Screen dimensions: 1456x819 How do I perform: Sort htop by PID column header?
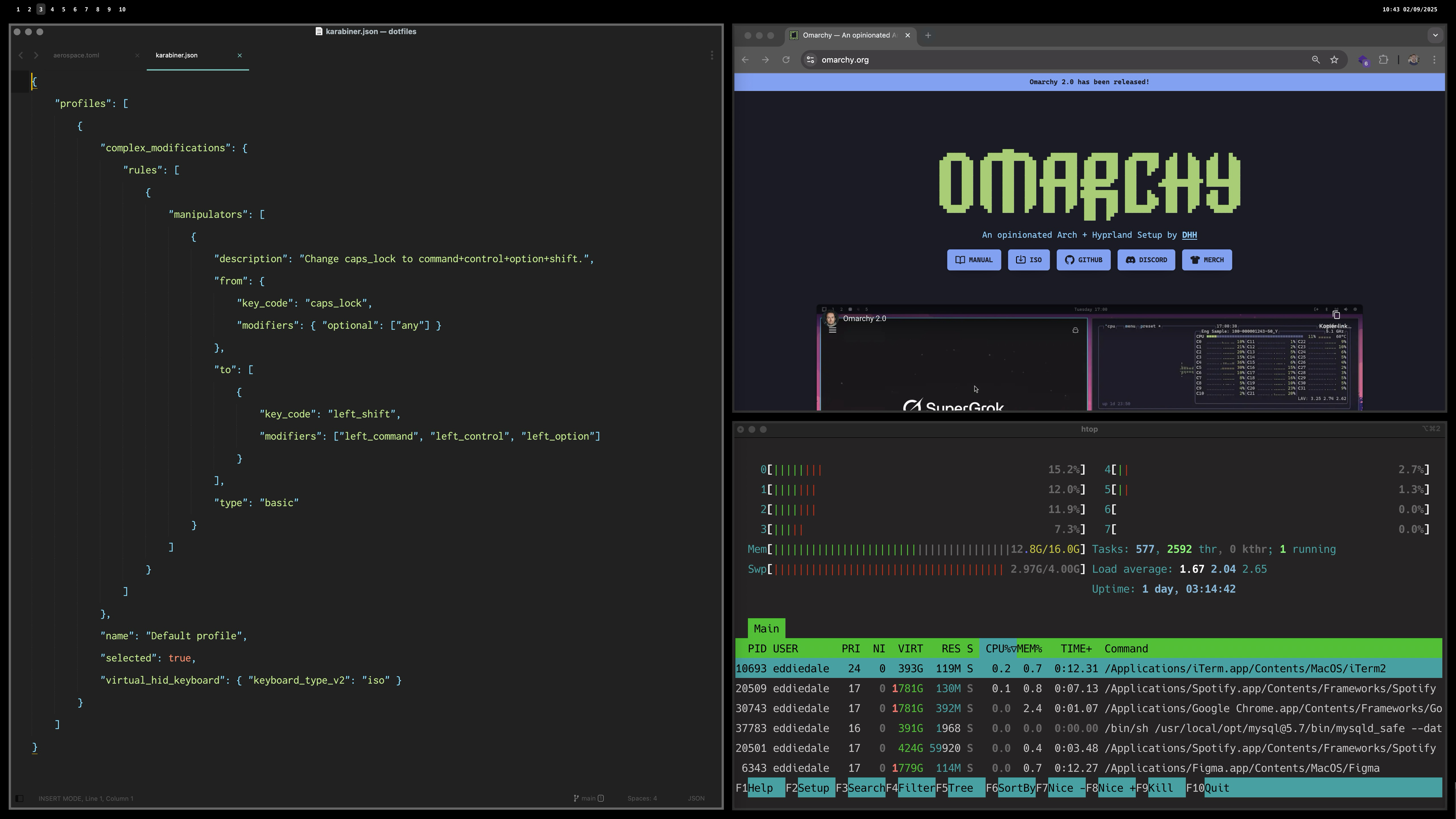[757, 649]
